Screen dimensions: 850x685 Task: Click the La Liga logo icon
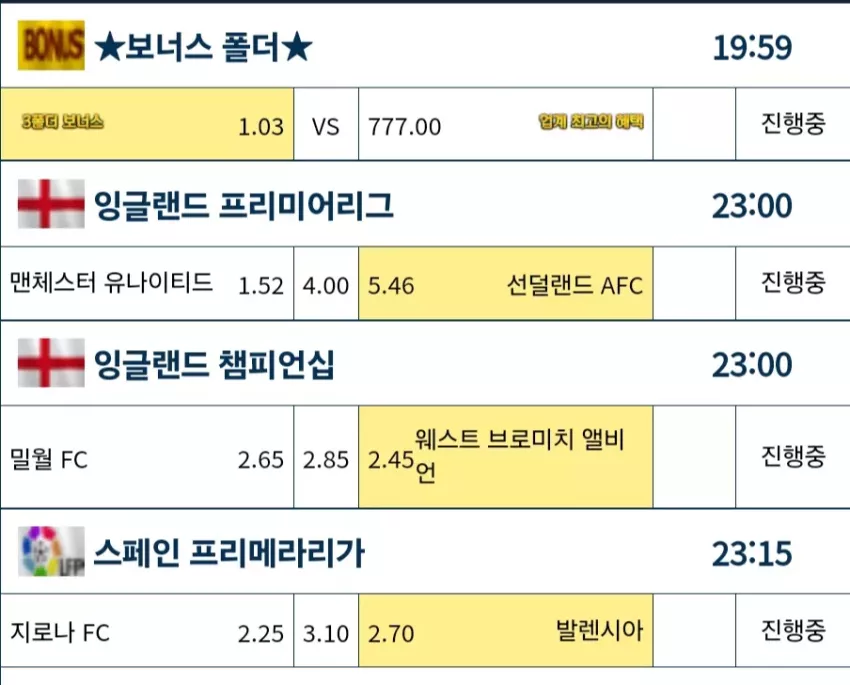[x=51, y=551]
